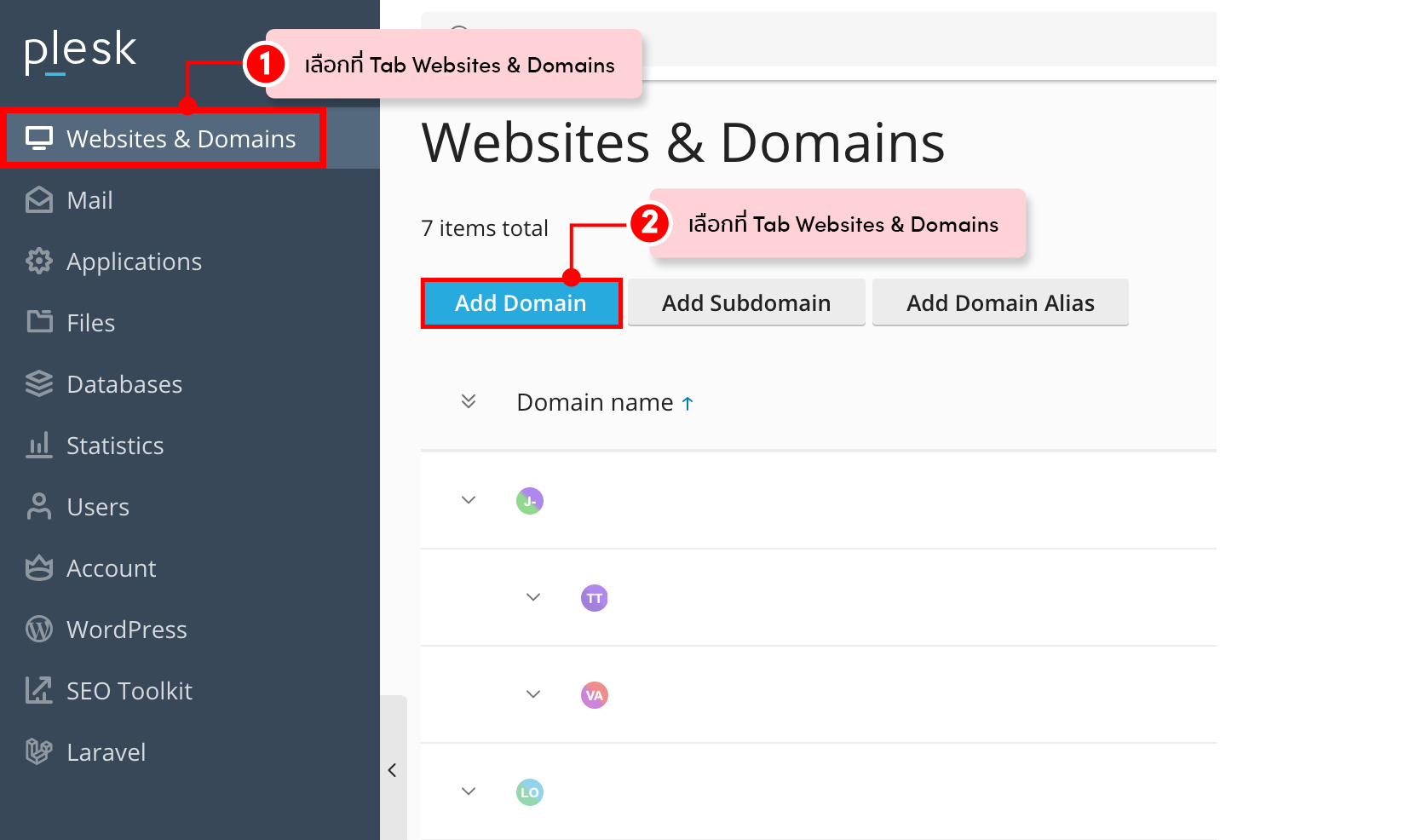Viewport: 1427px width, 840px height.
Task: Click the sort ascending arrow by Domain name
Action: 688,404
